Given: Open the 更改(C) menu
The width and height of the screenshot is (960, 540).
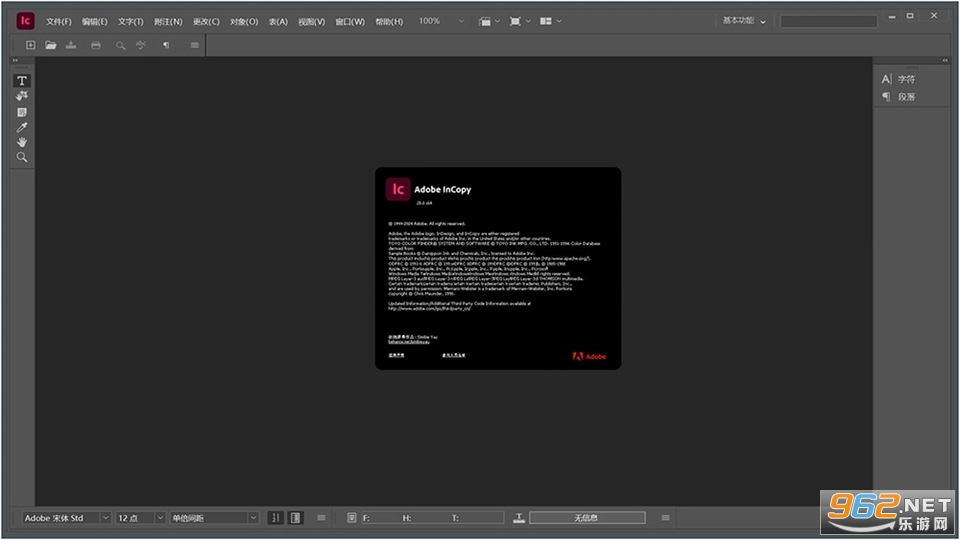Looking at the screenshot, I should pyautogui.click(x=206, y=21).
